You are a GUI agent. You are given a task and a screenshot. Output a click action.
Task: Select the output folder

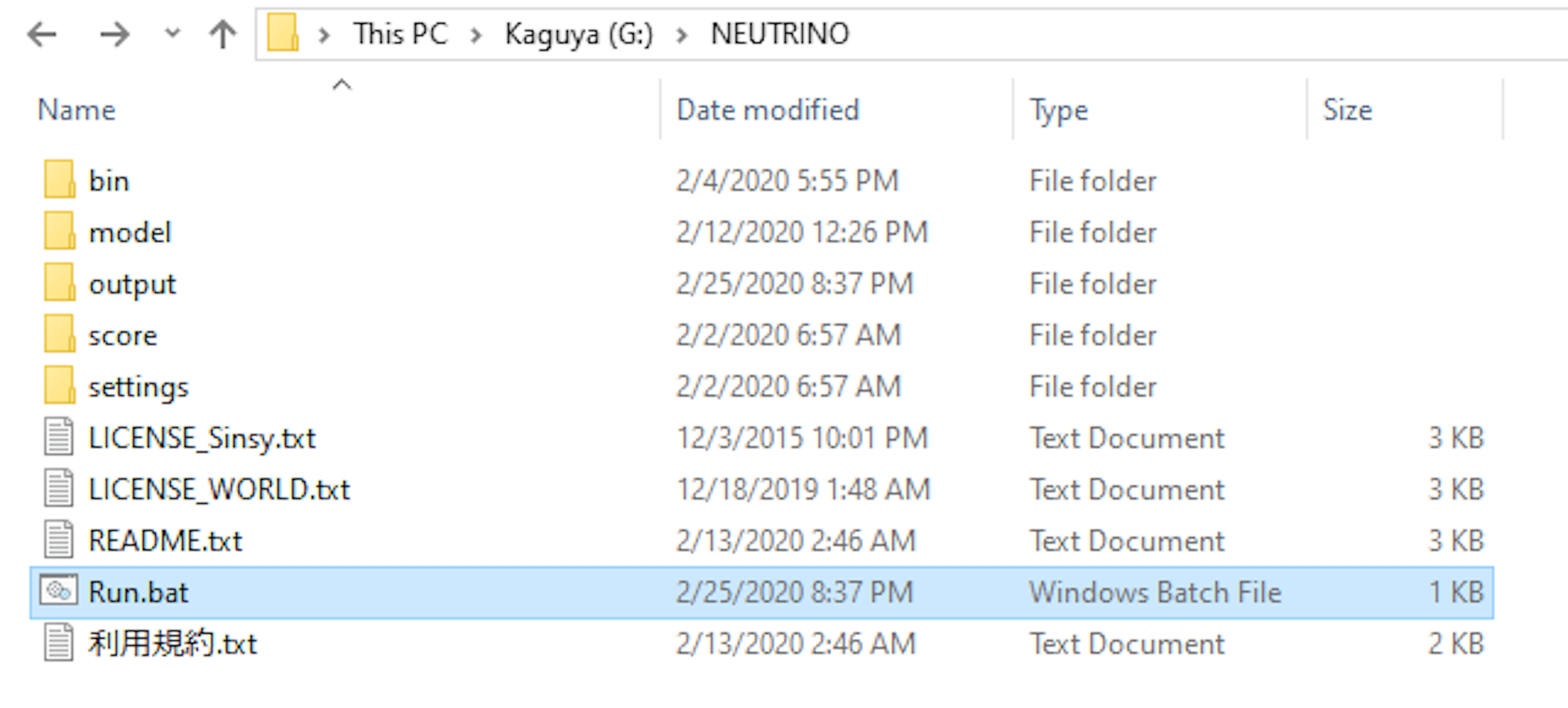tap(132, 284)
